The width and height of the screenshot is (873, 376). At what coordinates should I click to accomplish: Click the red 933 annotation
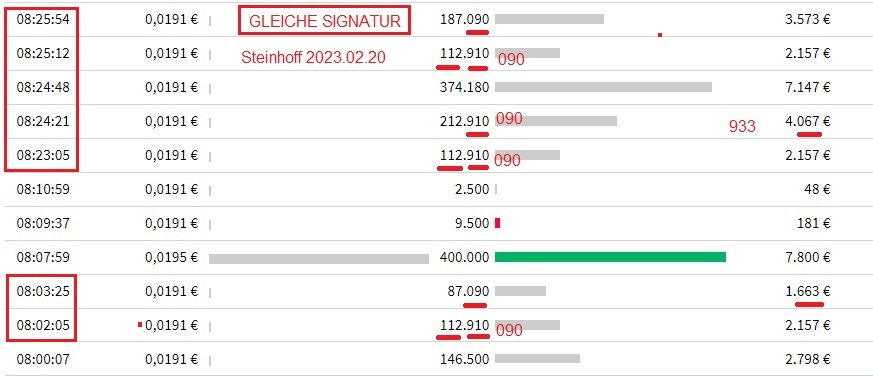(742, 126)
